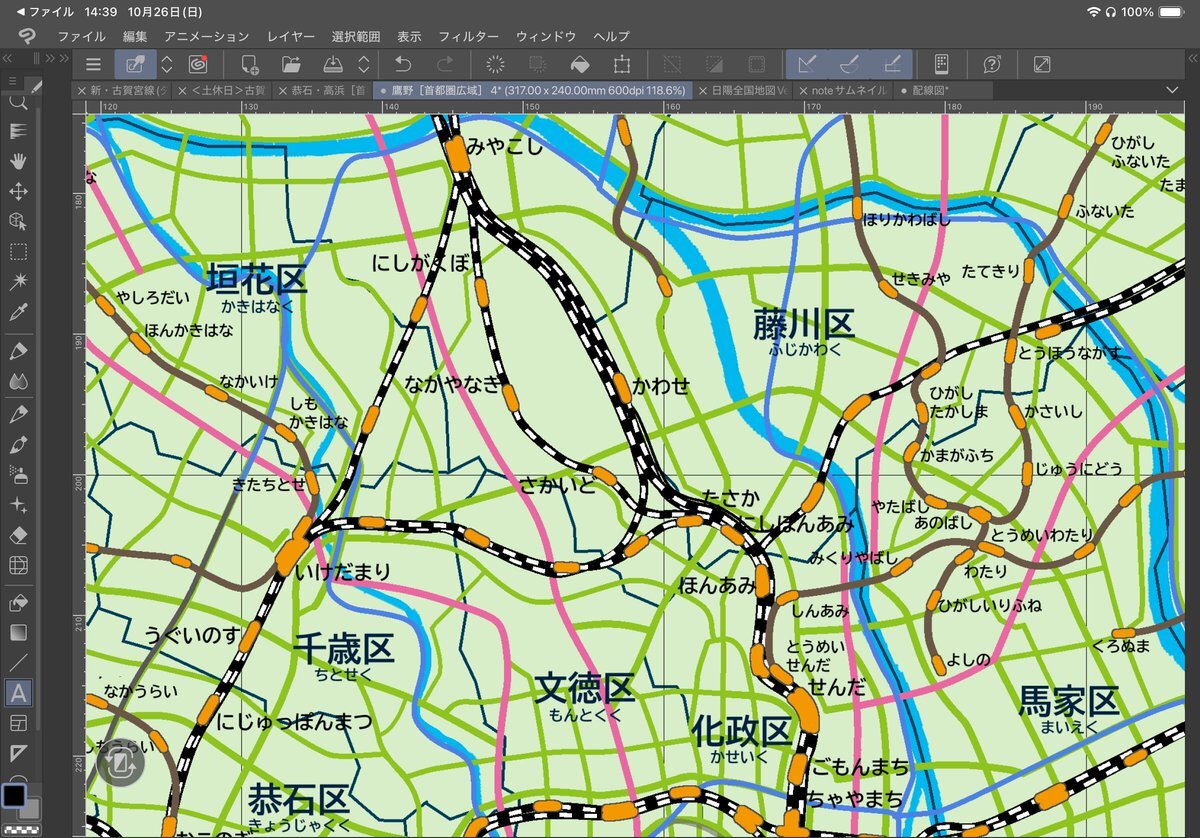Close the noteサムネイル tab
This screenshot has width=1200, height=838.
[803, 90]
